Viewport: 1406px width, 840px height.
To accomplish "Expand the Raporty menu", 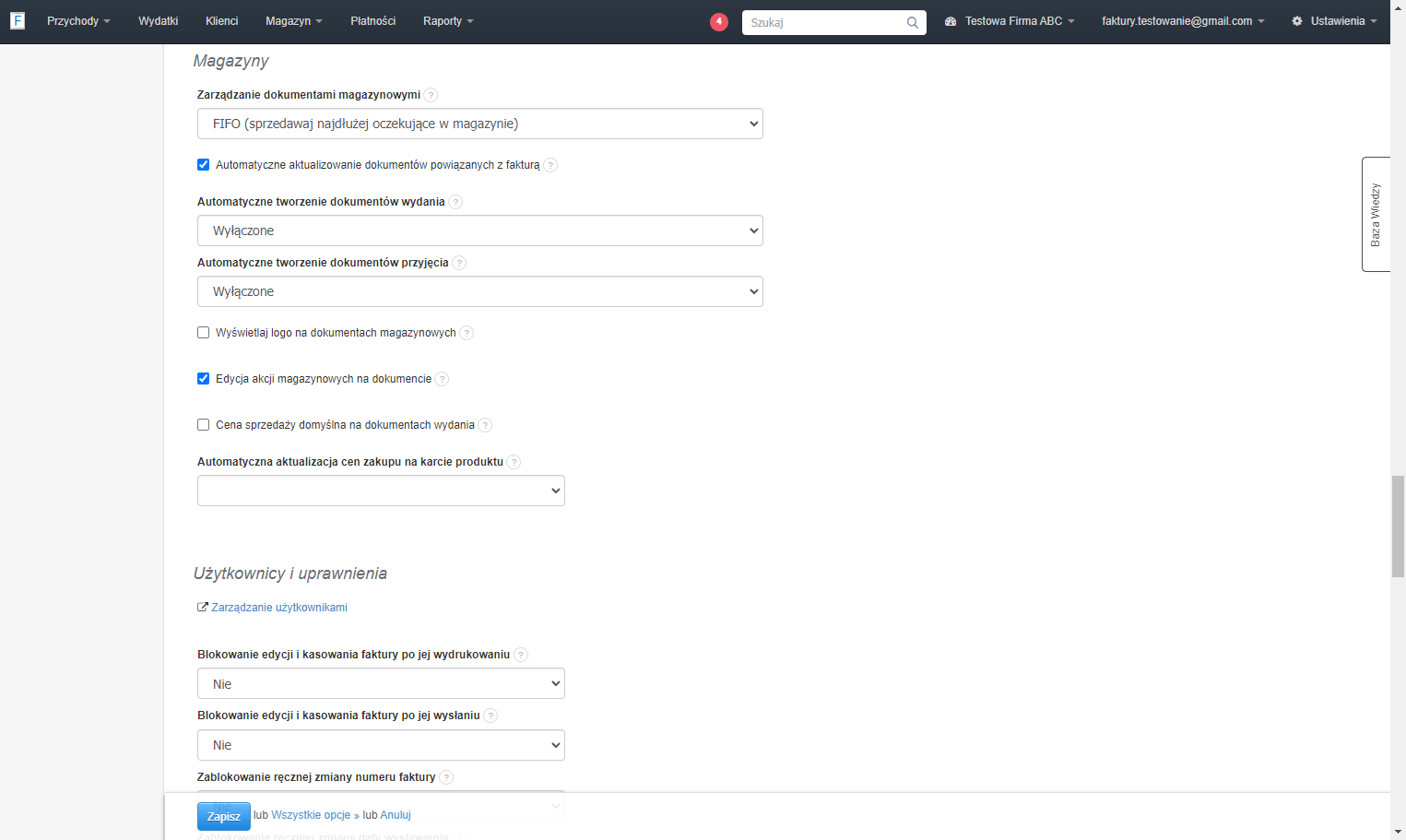I will tap(448, 21).
